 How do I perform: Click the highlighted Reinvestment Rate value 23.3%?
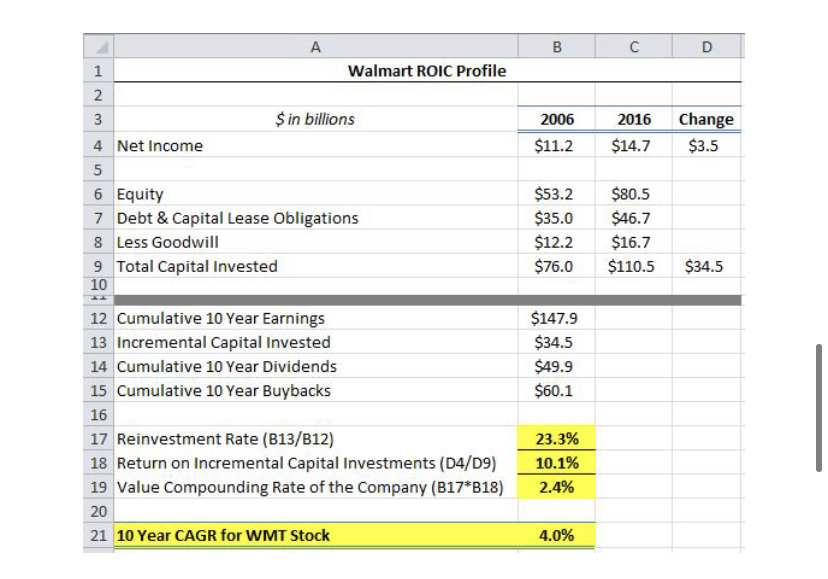[x=555, y=438]
